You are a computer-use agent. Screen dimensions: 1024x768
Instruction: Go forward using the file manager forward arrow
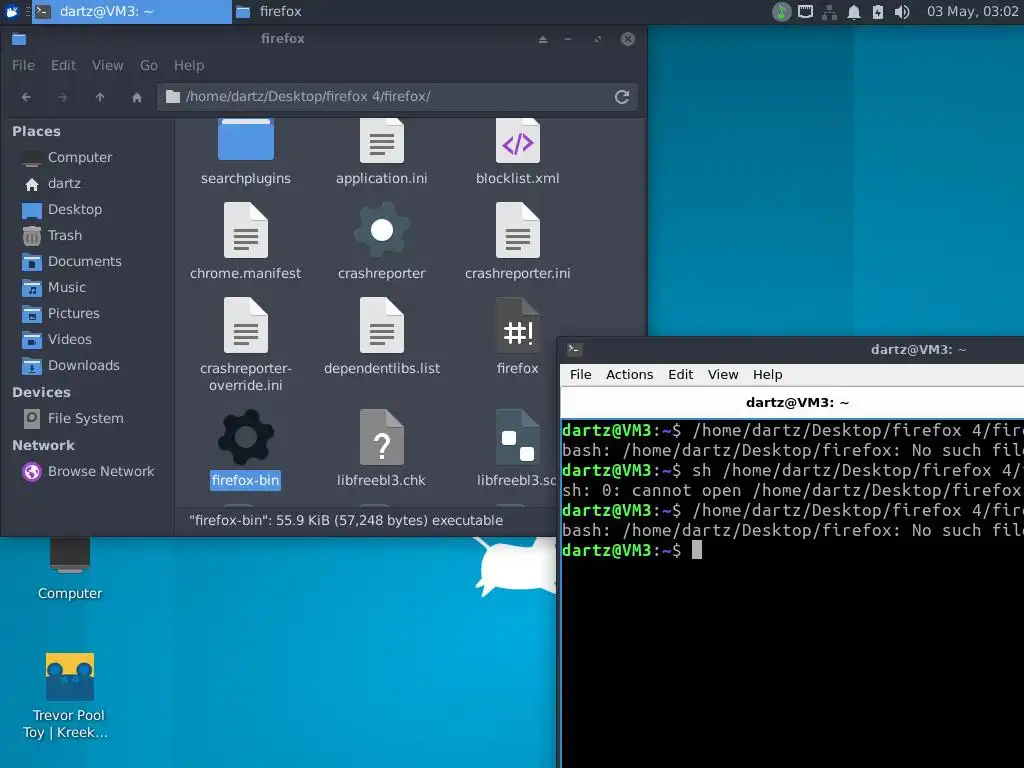63,97
